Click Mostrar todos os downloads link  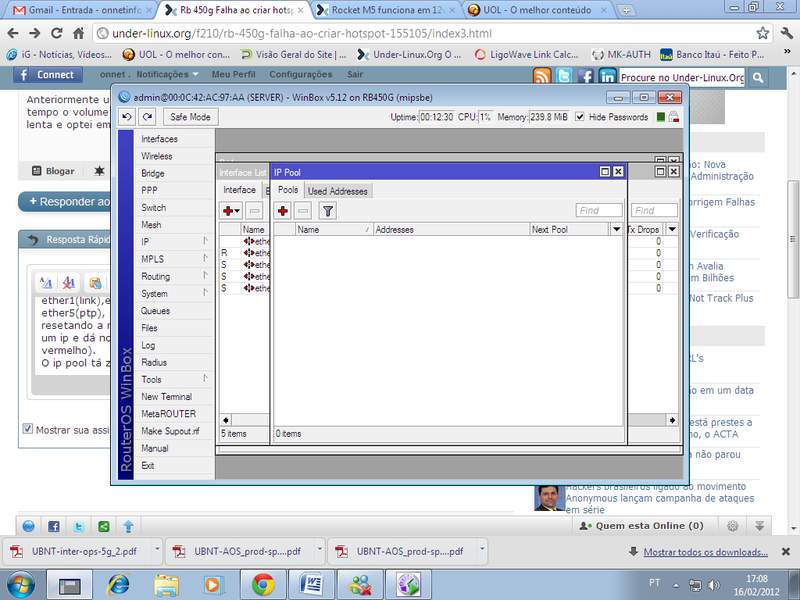tap(705, 552)
